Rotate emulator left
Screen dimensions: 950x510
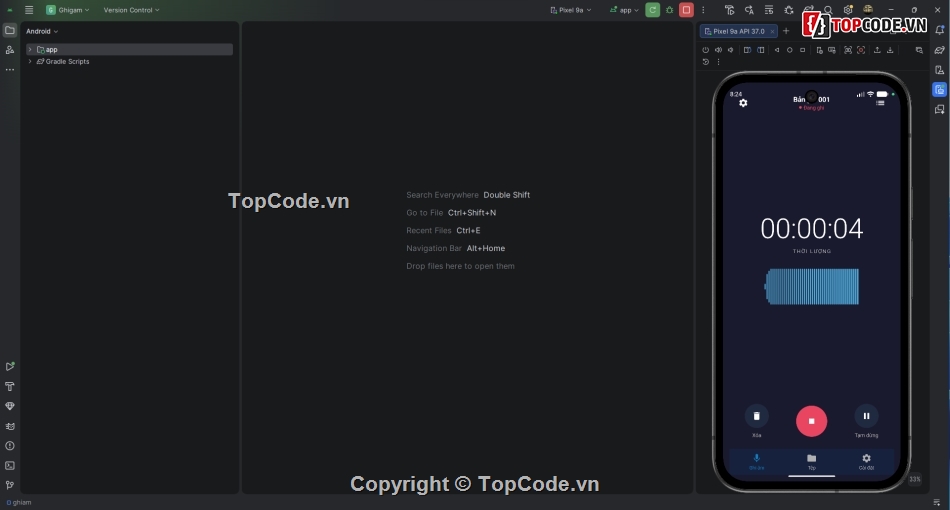pos(747,50)
